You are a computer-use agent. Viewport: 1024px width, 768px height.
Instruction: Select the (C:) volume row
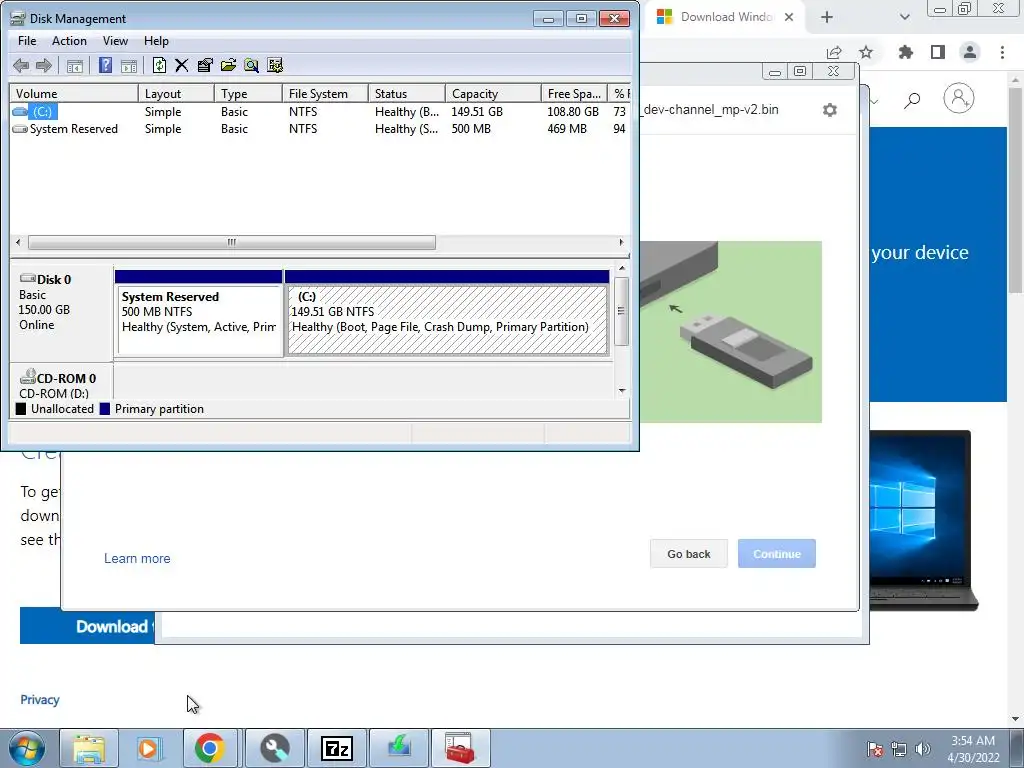click(x=320, y=112)
